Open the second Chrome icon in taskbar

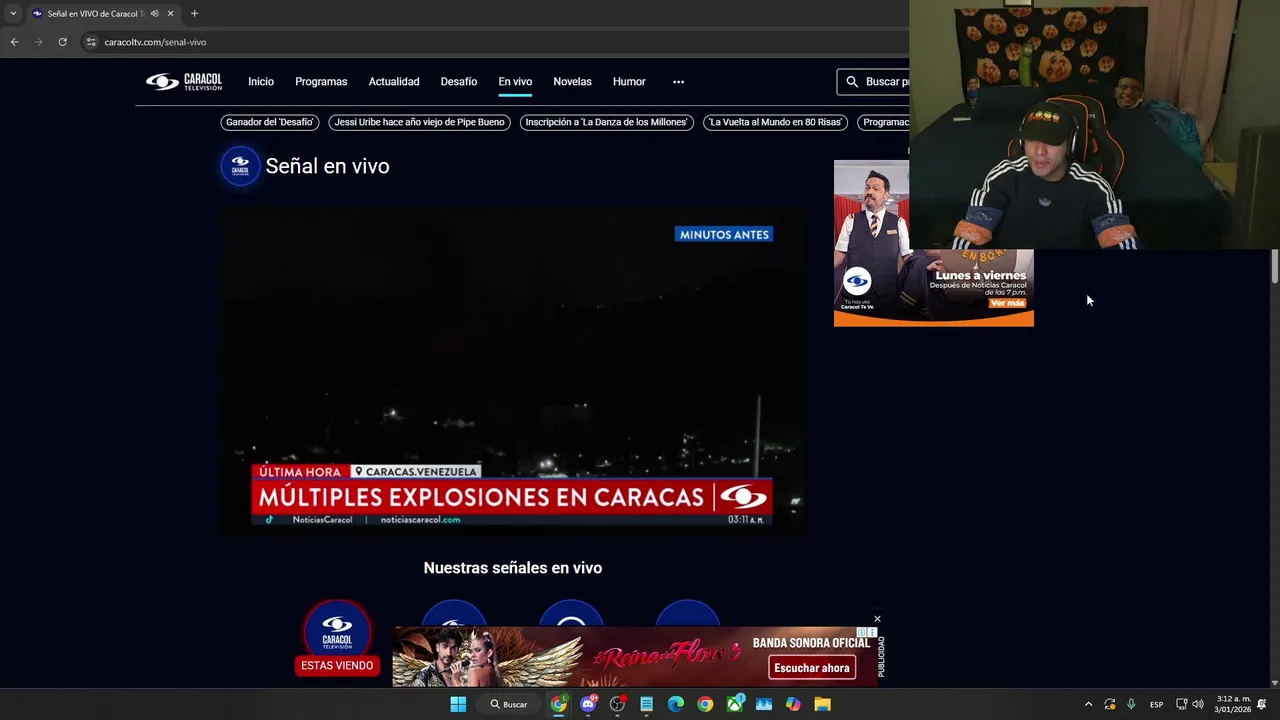pyautogui.click(x=705, y=704)
